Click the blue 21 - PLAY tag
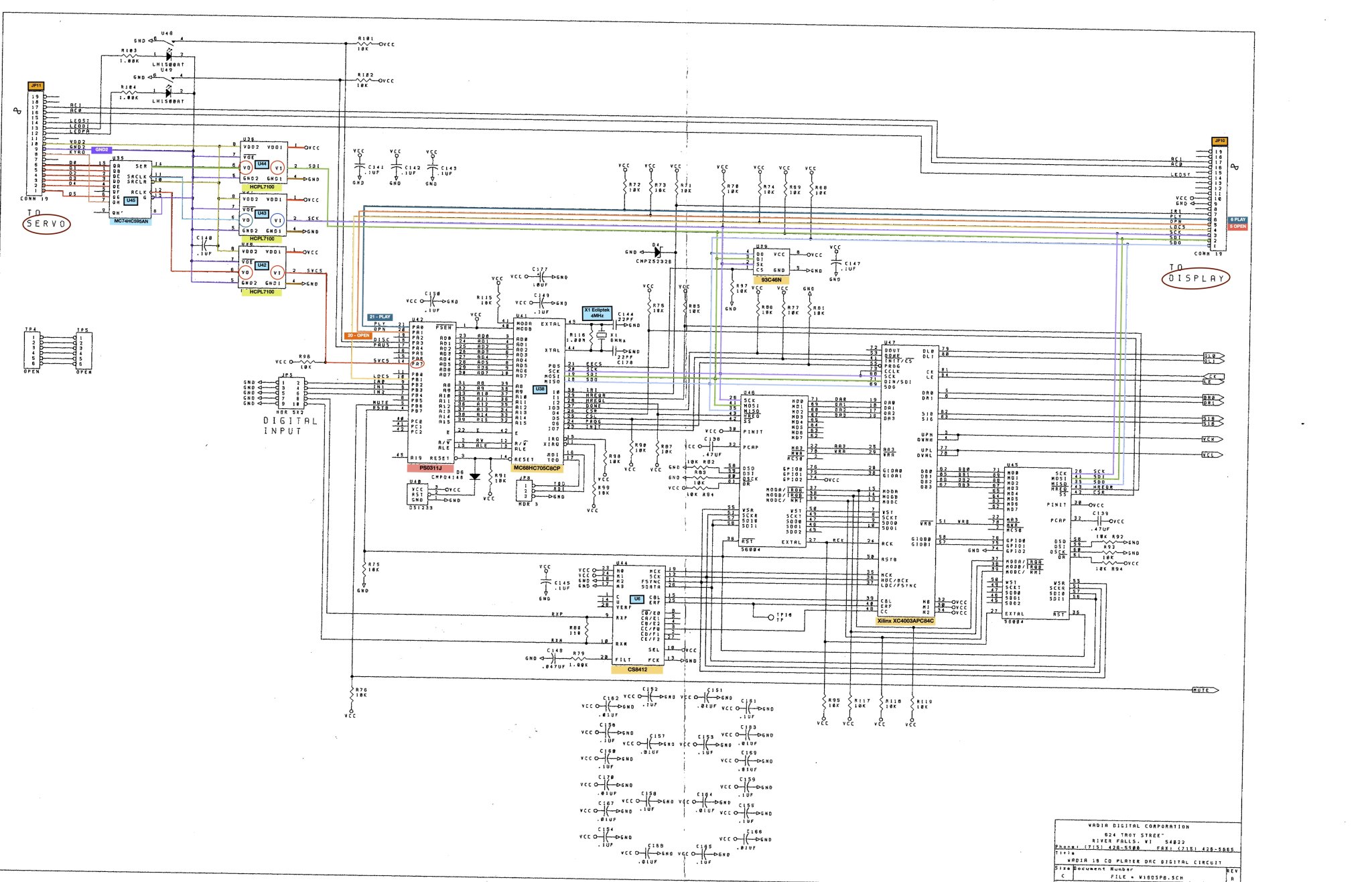The width and height of the screenshot is (1372, 882). pos(380,317)
